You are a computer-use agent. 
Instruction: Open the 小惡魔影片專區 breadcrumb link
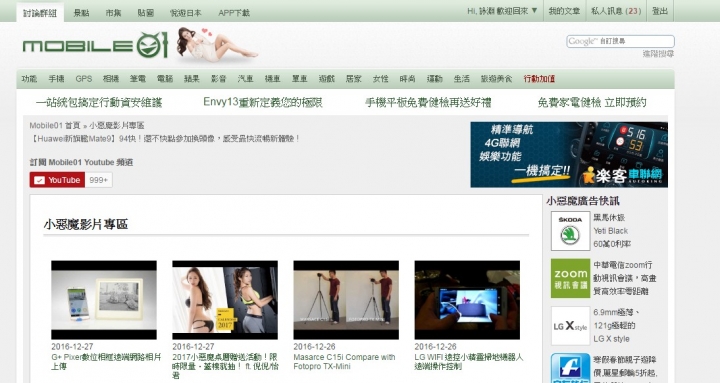click(117, 125)
